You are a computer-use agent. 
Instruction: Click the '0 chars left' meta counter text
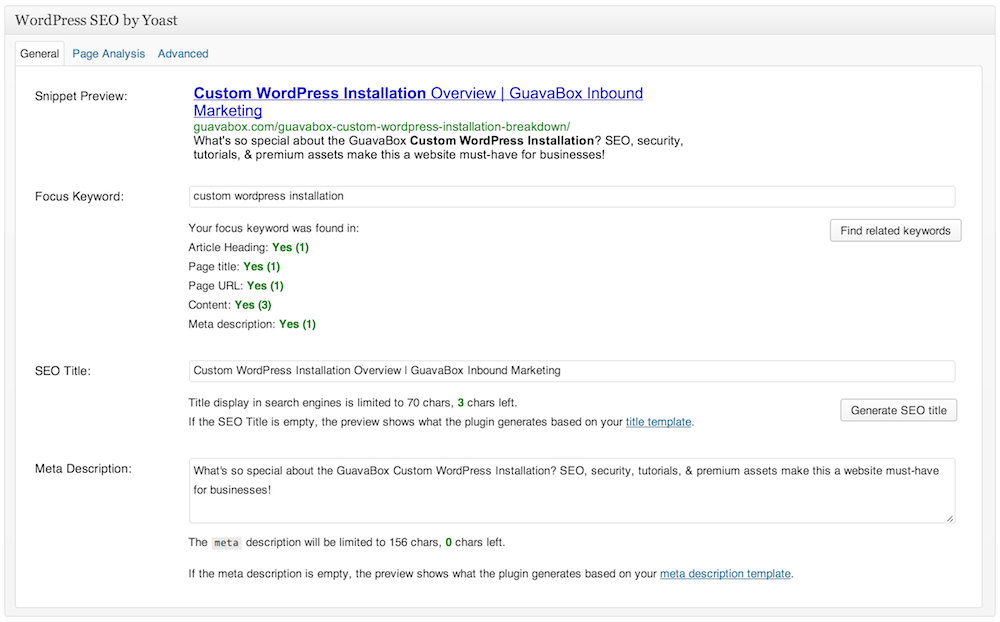(x=475, y=542)
